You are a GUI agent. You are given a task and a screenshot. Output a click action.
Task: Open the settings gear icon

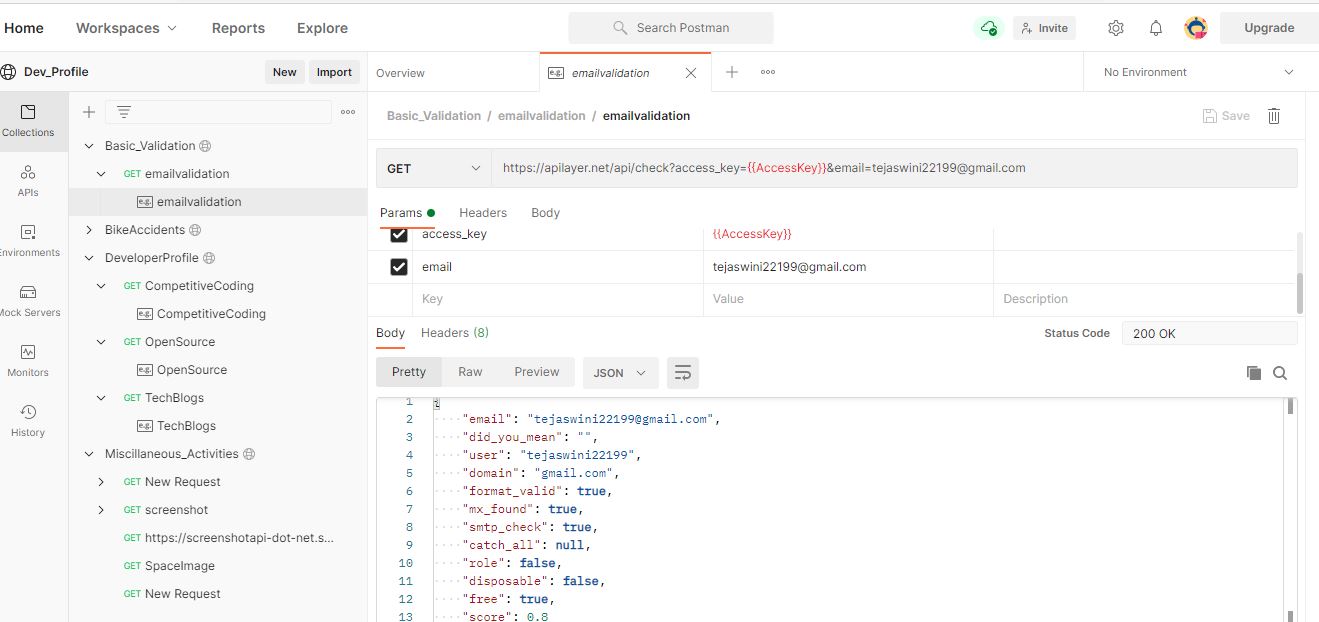click(x=1116, y=28)
